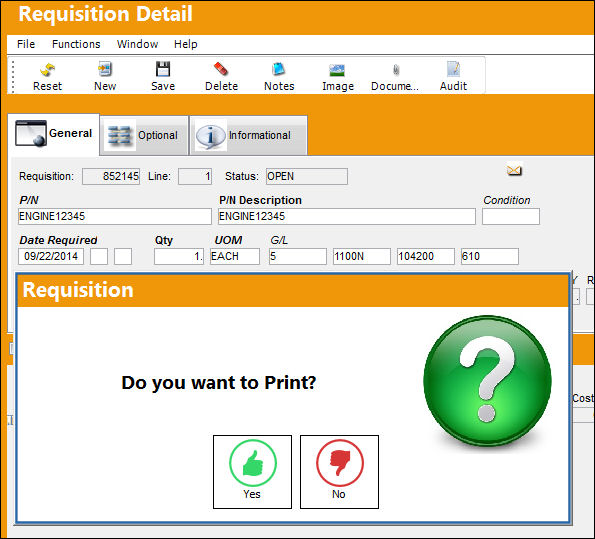
Task: Decline printing with the No button
Action: pos(339,472)
